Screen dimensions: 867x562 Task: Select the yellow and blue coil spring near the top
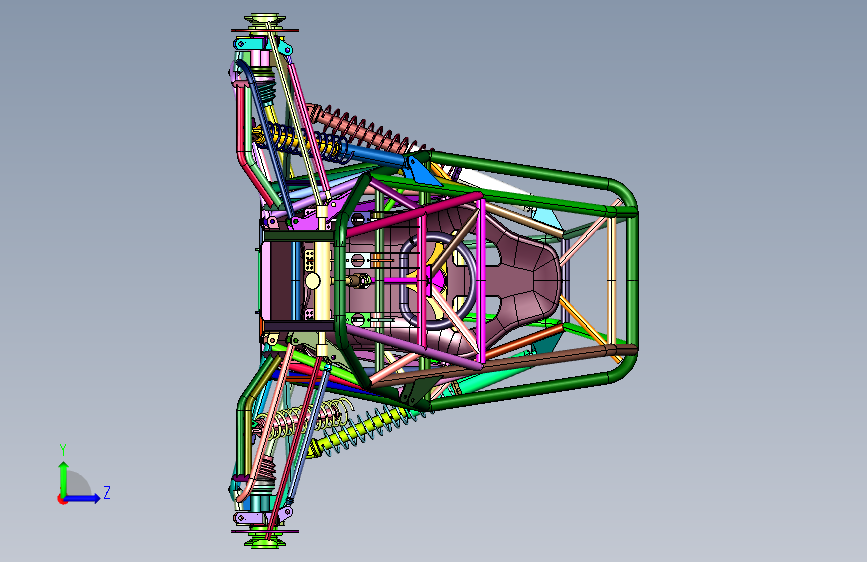click(x=301, y=142)
